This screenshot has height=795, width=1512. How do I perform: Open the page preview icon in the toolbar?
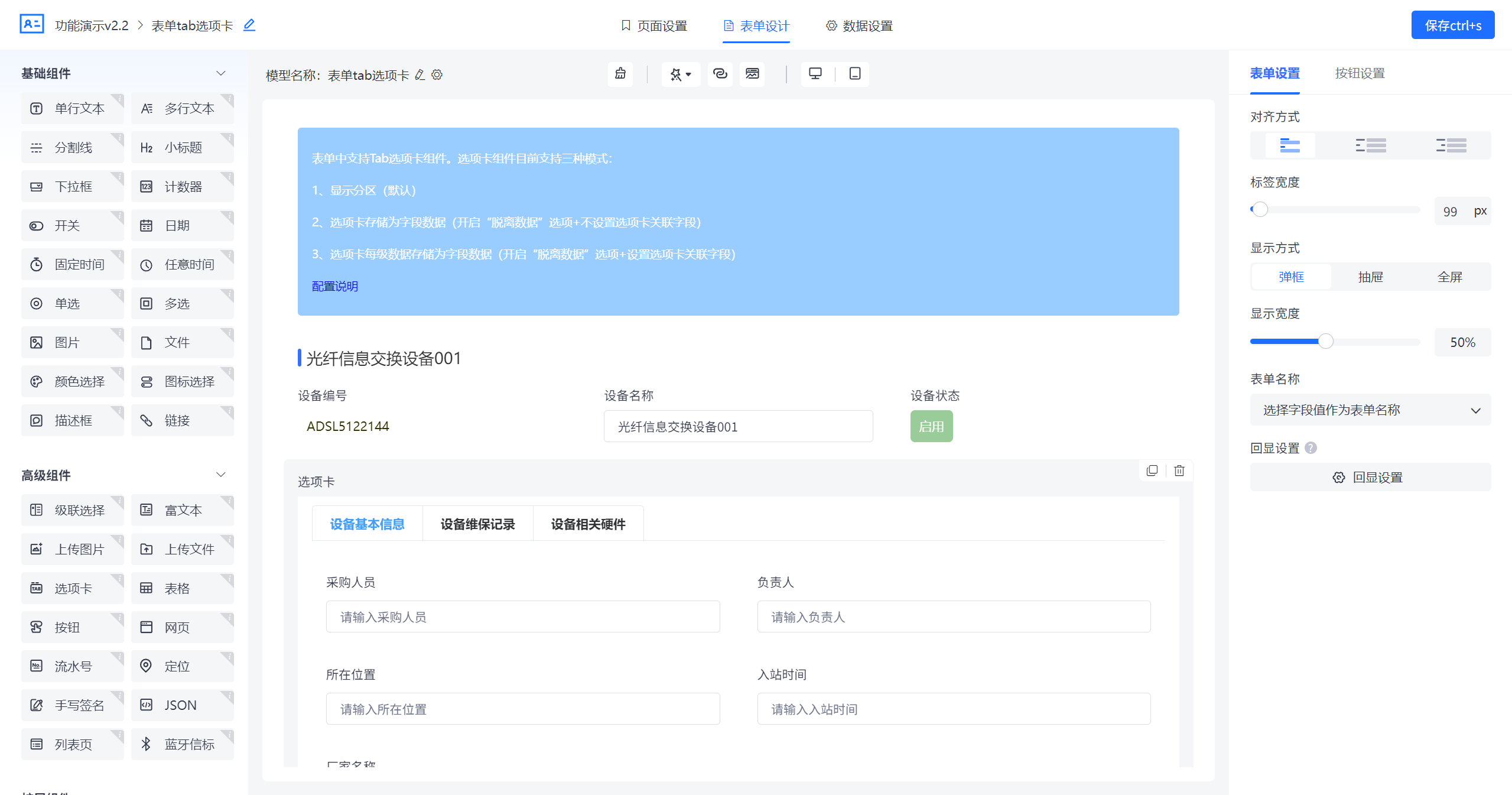coord(752,74)
